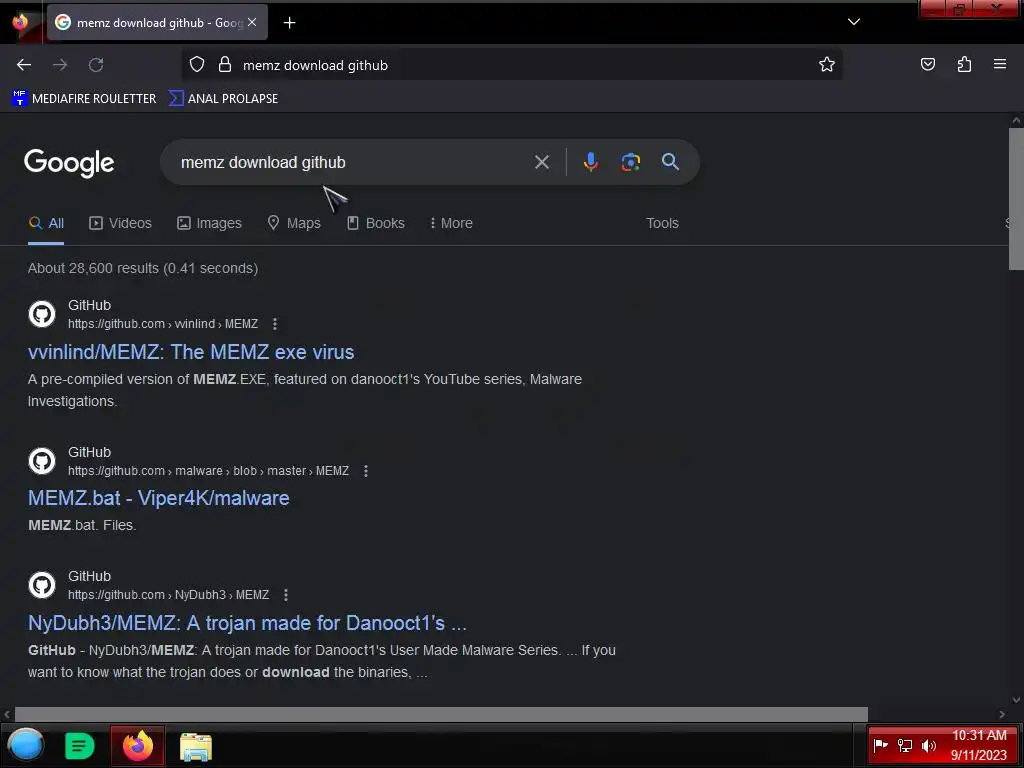
Task: Submit search with magnifying glass icon
Action: 670,162
